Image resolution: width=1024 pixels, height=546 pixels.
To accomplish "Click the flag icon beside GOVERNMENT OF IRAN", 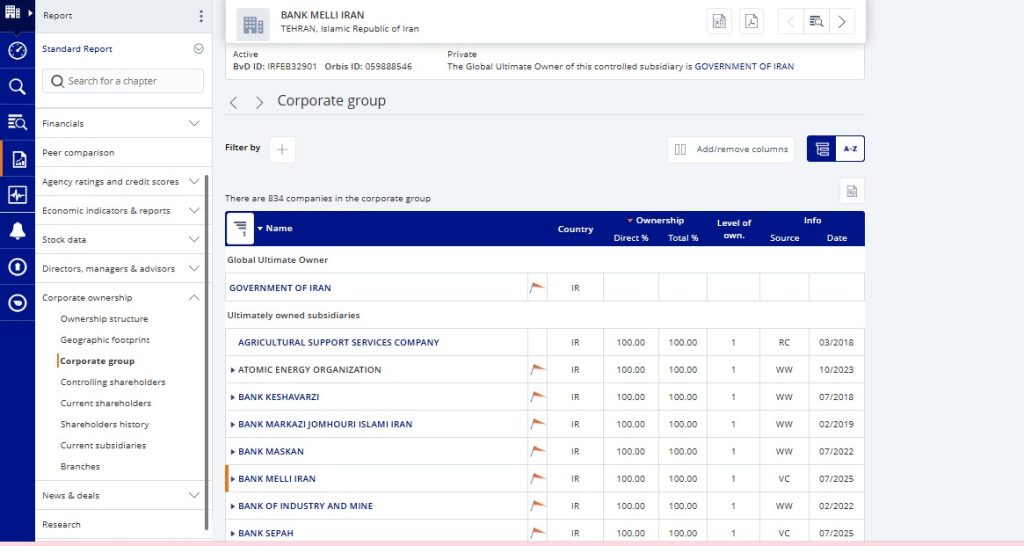I will click(537, 287).
